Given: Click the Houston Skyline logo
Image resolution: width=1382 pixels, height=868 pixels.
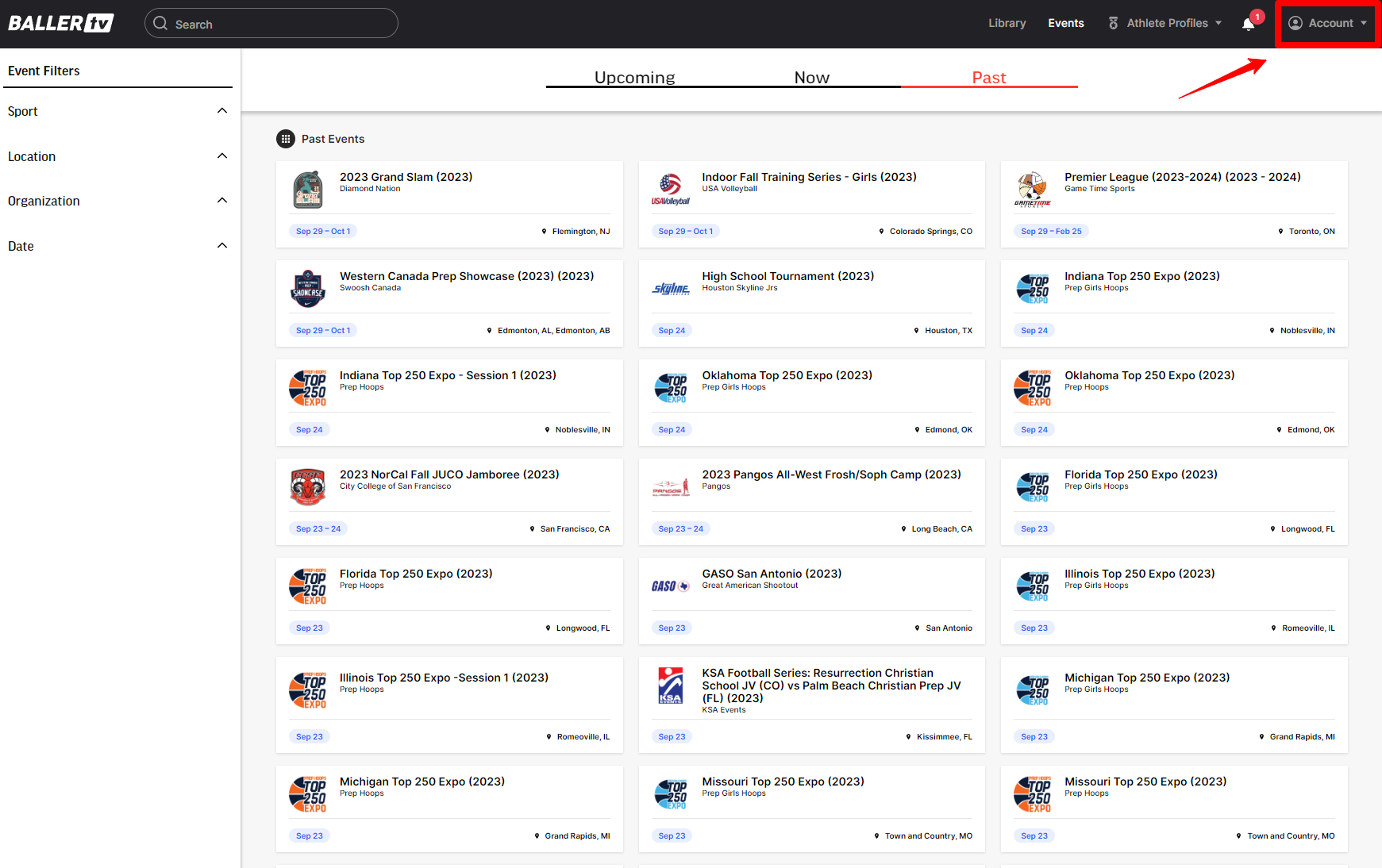Looking at the screenshot, I should click(x=670, y=289).
